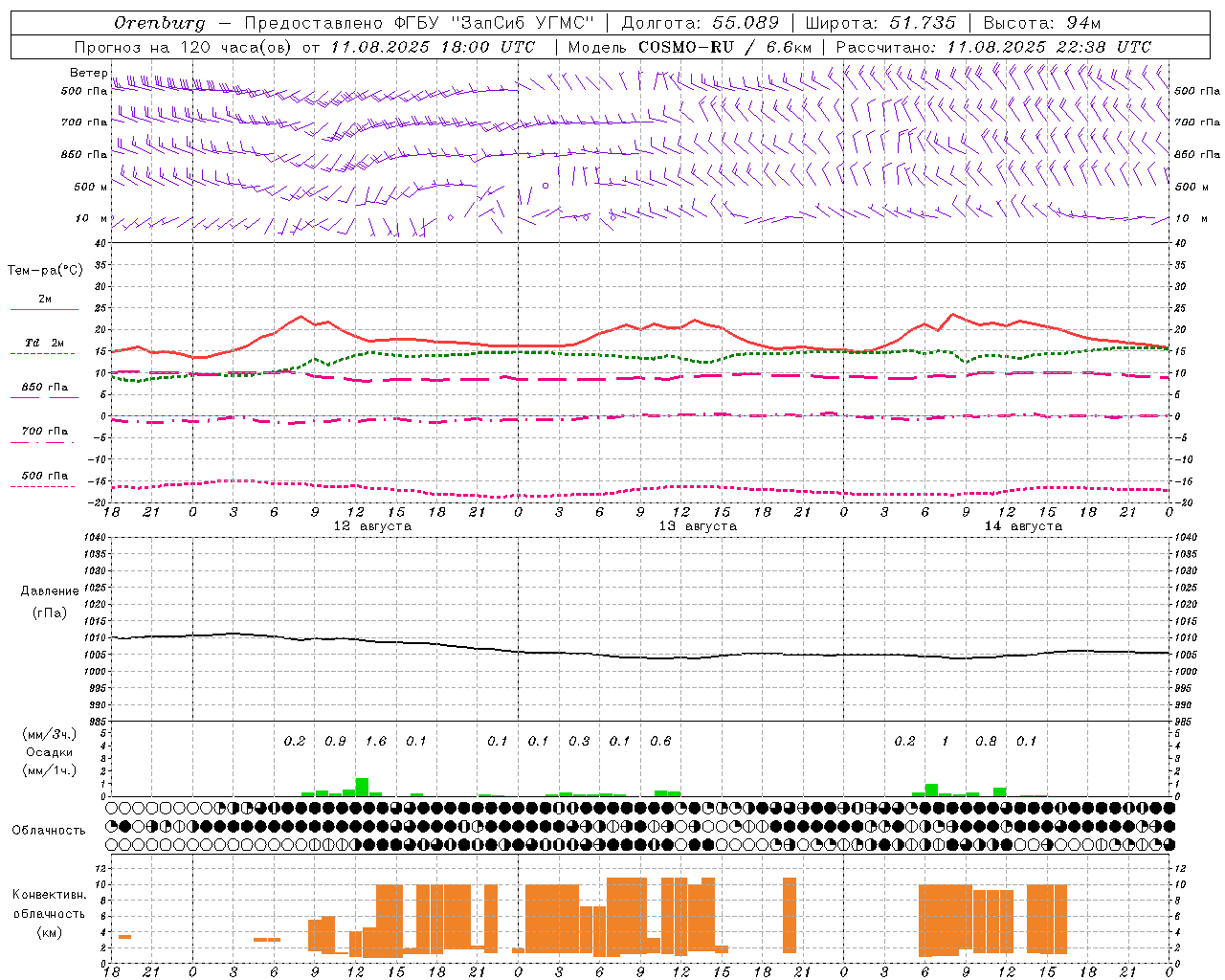Image resolution: width=1225 pixels, height=980 pixels.
Task: Select the model name "COSMO-RU / 6.6км"
Action: click(x=724, y=47)
